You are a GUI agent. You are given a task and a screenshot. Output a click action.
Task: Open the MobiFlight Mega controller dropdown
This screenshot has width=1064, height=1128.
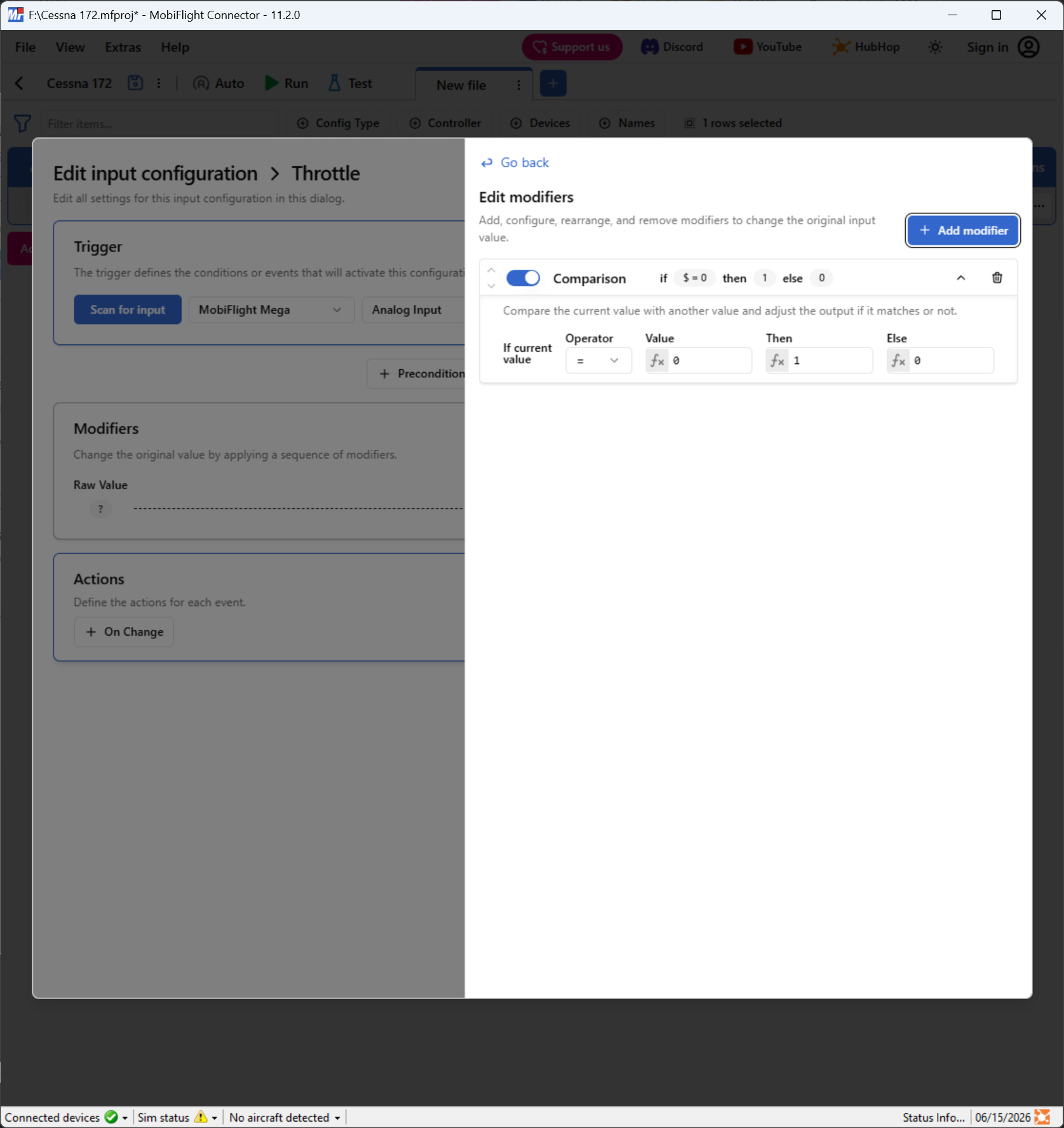271,310
